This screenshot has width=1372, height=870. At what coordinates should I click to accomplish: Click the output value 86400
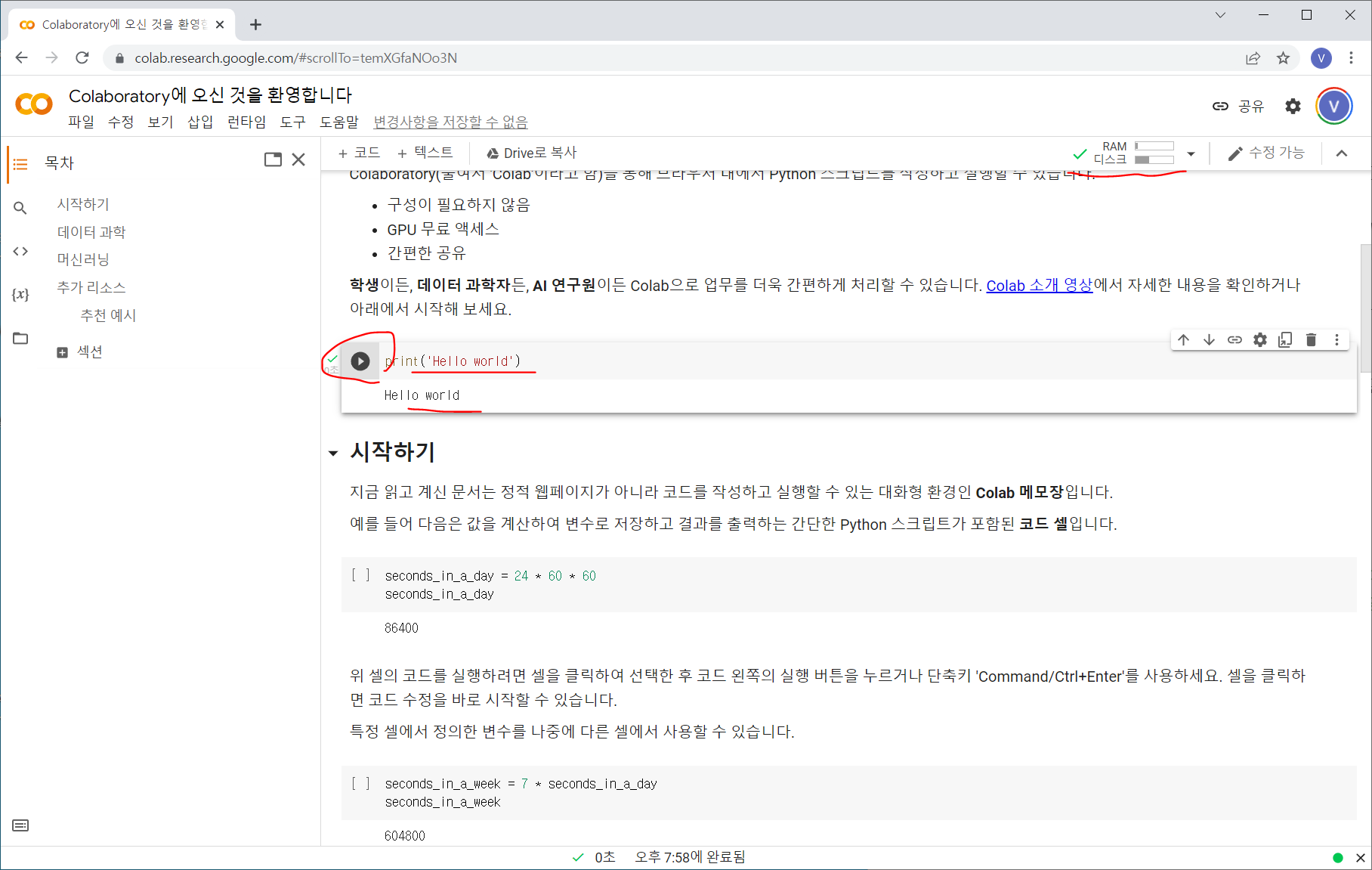[401, 628]
